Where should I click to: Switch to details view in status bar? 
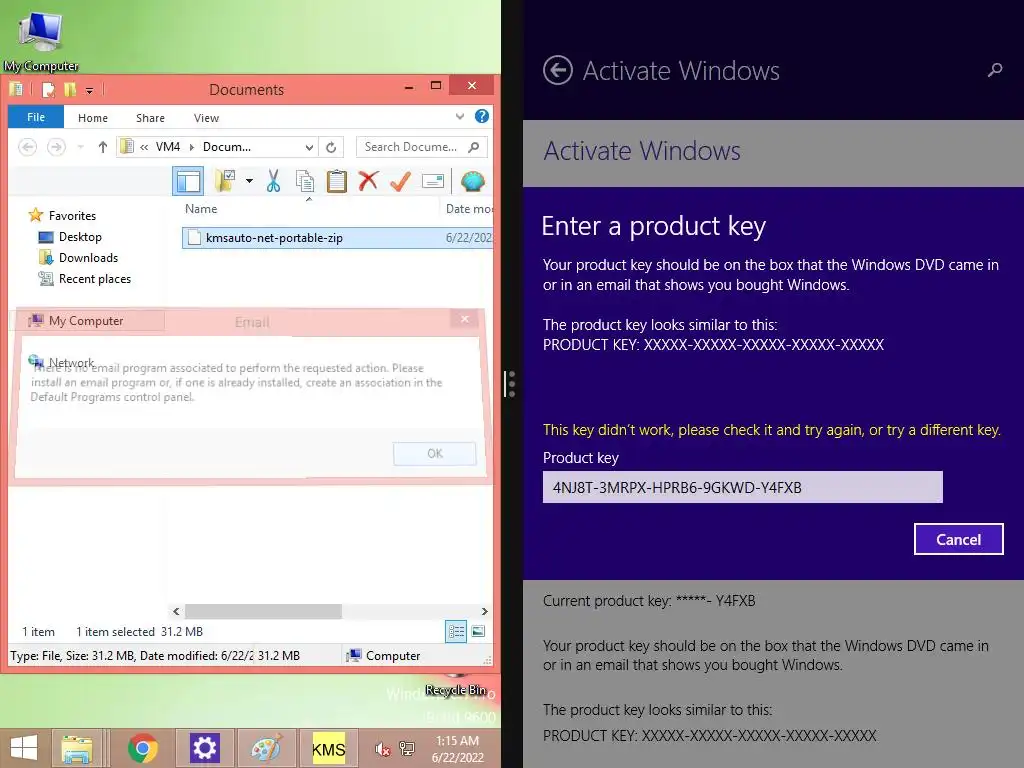pyautogui.click(x=456, y=632)
